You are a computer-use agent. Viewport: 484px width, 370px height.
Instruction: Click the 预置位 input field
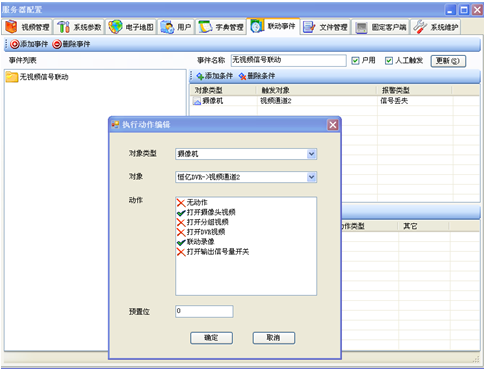click(204, 311)
